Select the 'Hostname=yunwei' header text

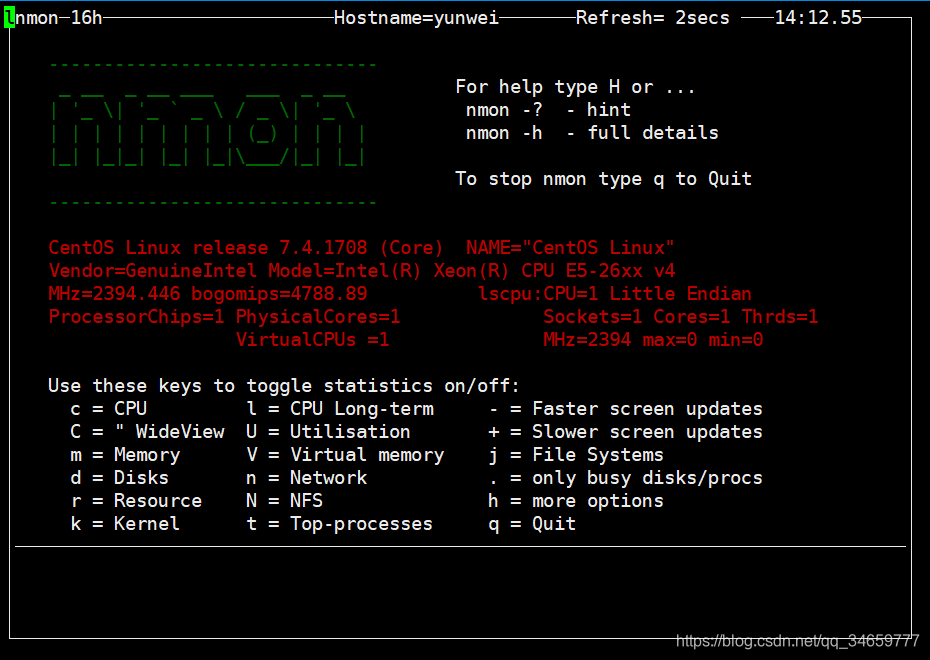(416, 18)
